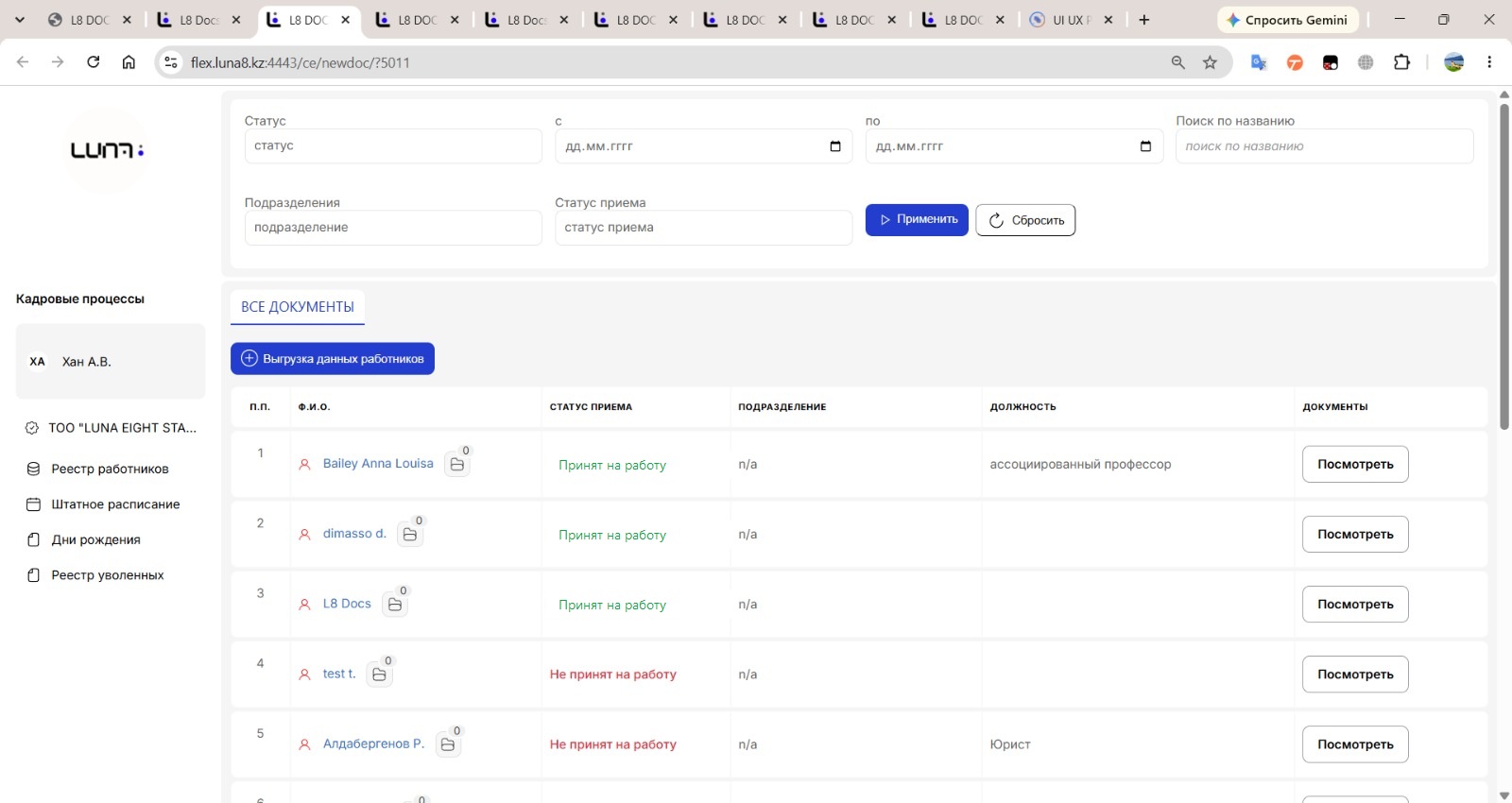Open calendar picker in the 'с' date field
The width and height of the screenshot is (1512, 803).
pos(835,146)
